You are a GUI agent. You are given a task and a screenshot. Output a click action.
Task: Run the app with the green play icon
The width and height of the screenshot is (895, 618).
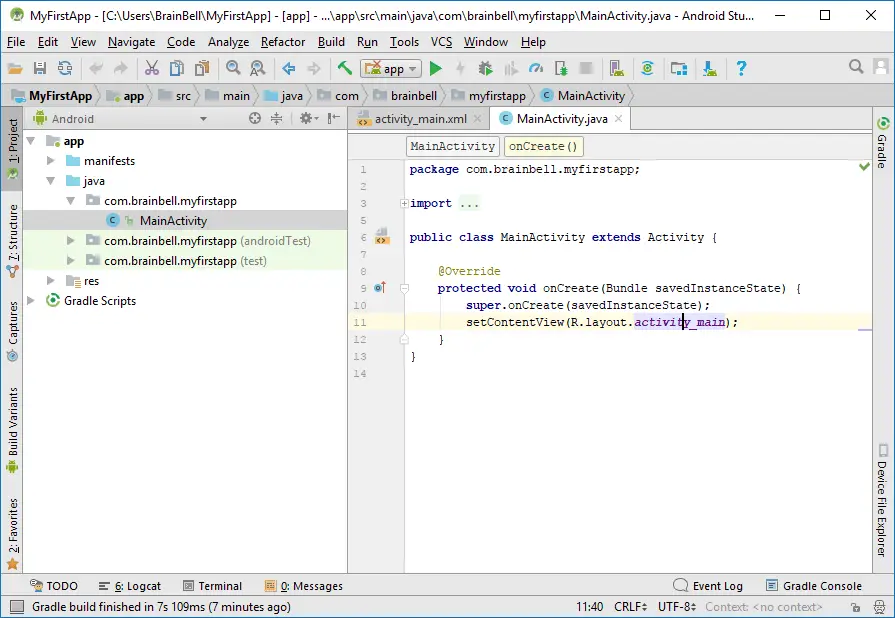pos(436,69)
